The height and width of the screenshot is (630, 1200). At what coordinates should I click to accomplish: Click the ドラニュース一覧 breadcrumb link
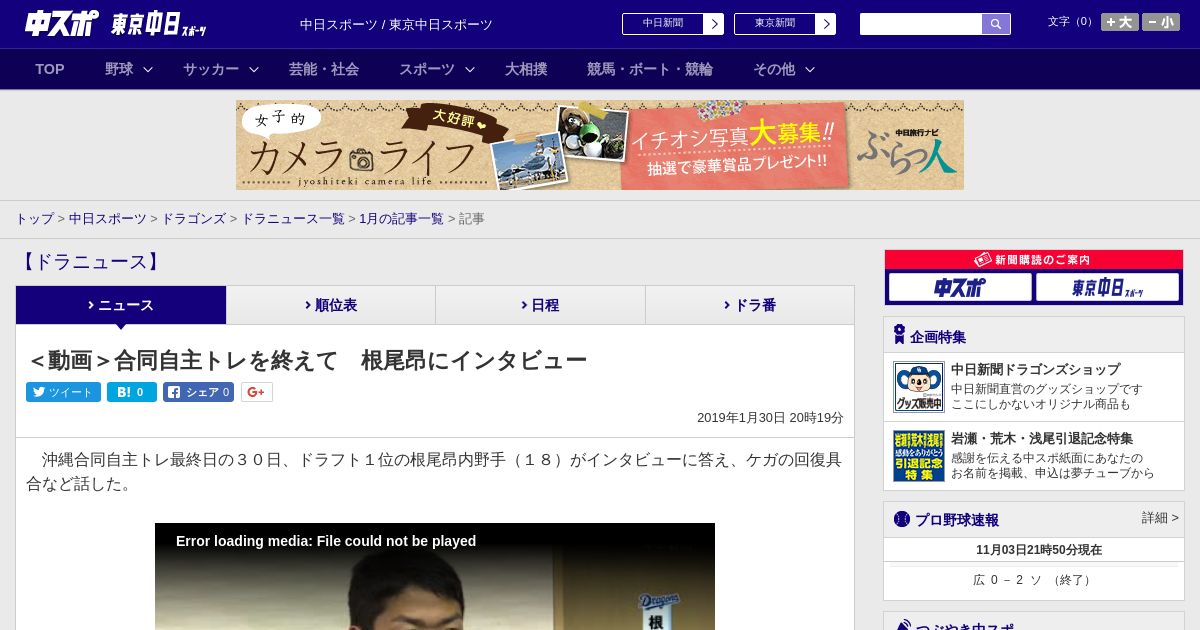293,219
